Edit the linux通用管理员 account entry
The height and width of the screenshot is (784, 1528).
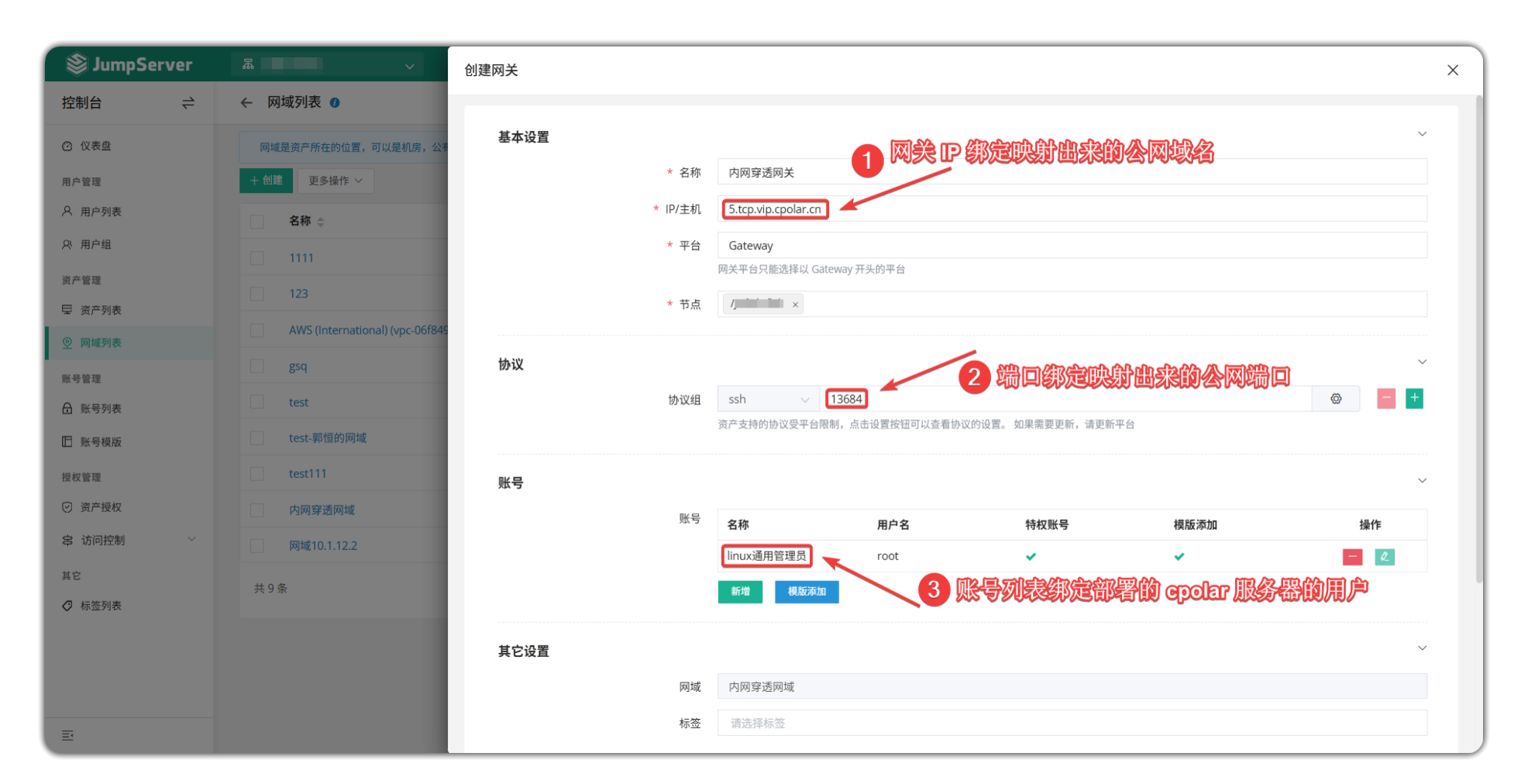pos(1384,557)
